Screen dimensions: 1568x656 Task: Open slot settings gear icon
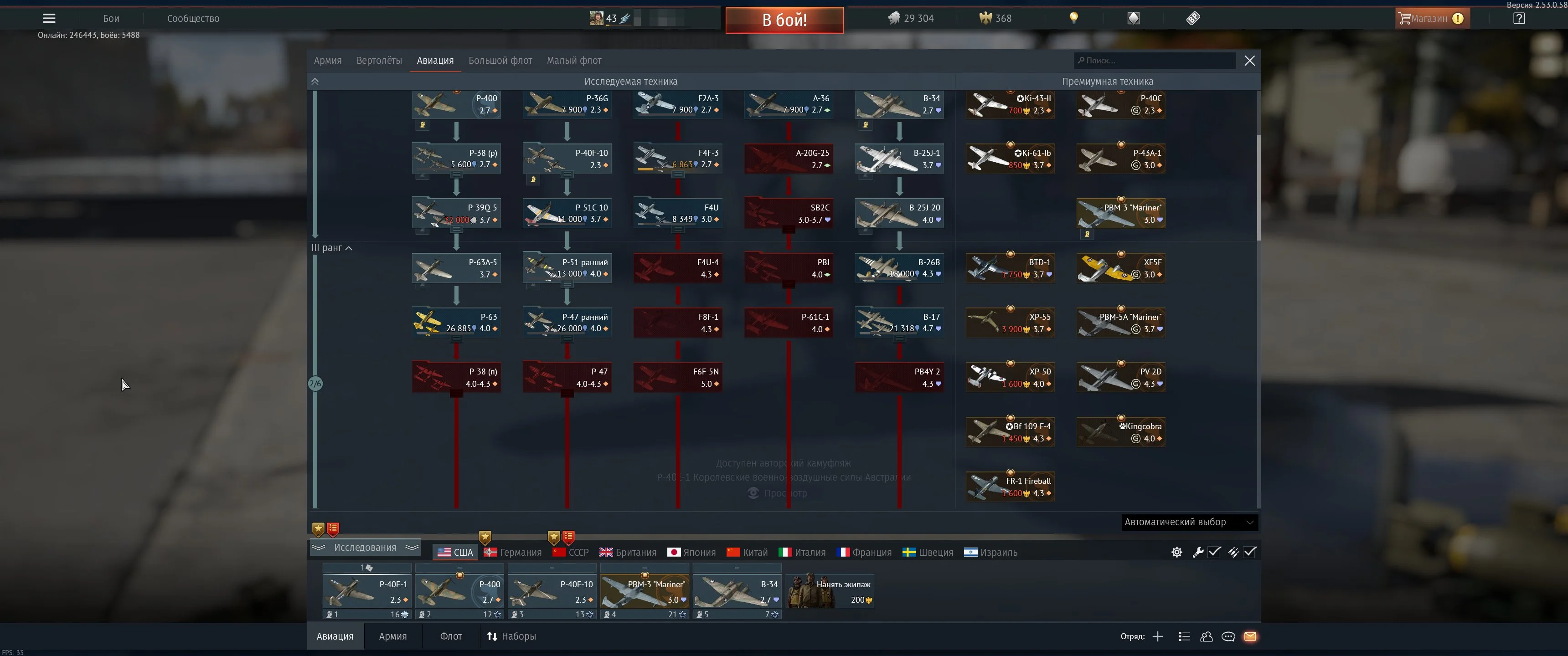pyautogui.click(x=1176, y=552)
